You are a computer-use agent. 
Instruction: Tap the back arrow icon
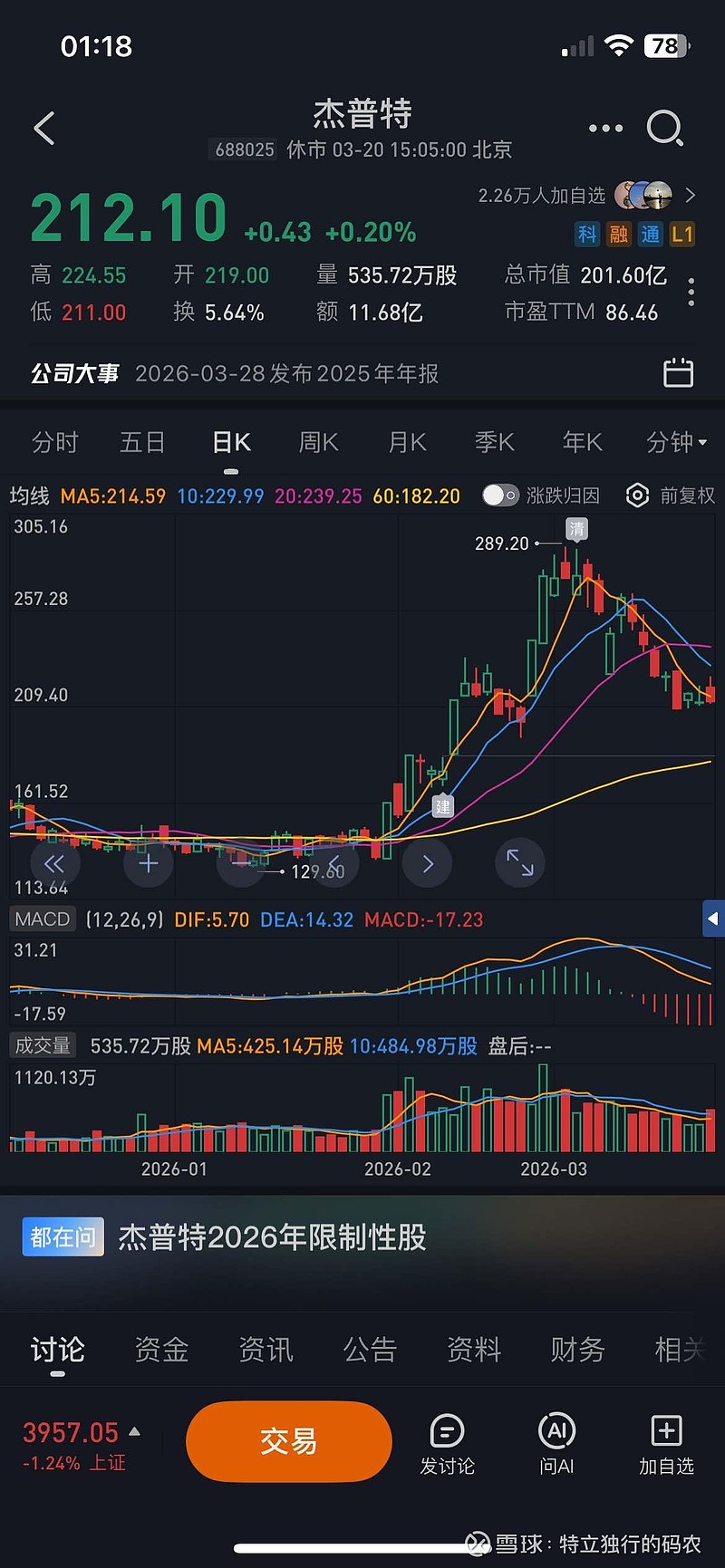(x=44, y=129)
